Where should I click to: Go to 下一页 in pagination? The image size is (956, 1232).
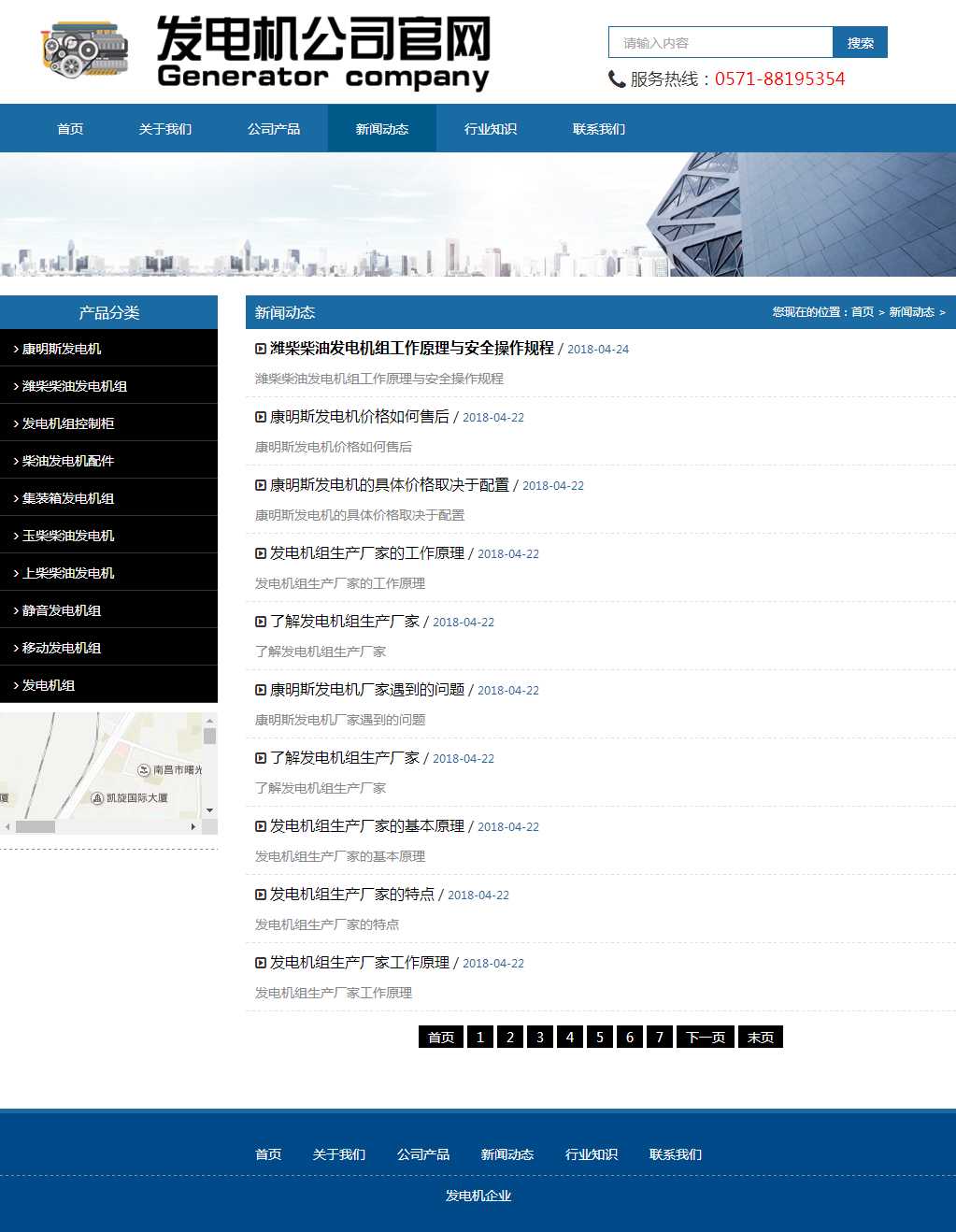coord(706,1037)
